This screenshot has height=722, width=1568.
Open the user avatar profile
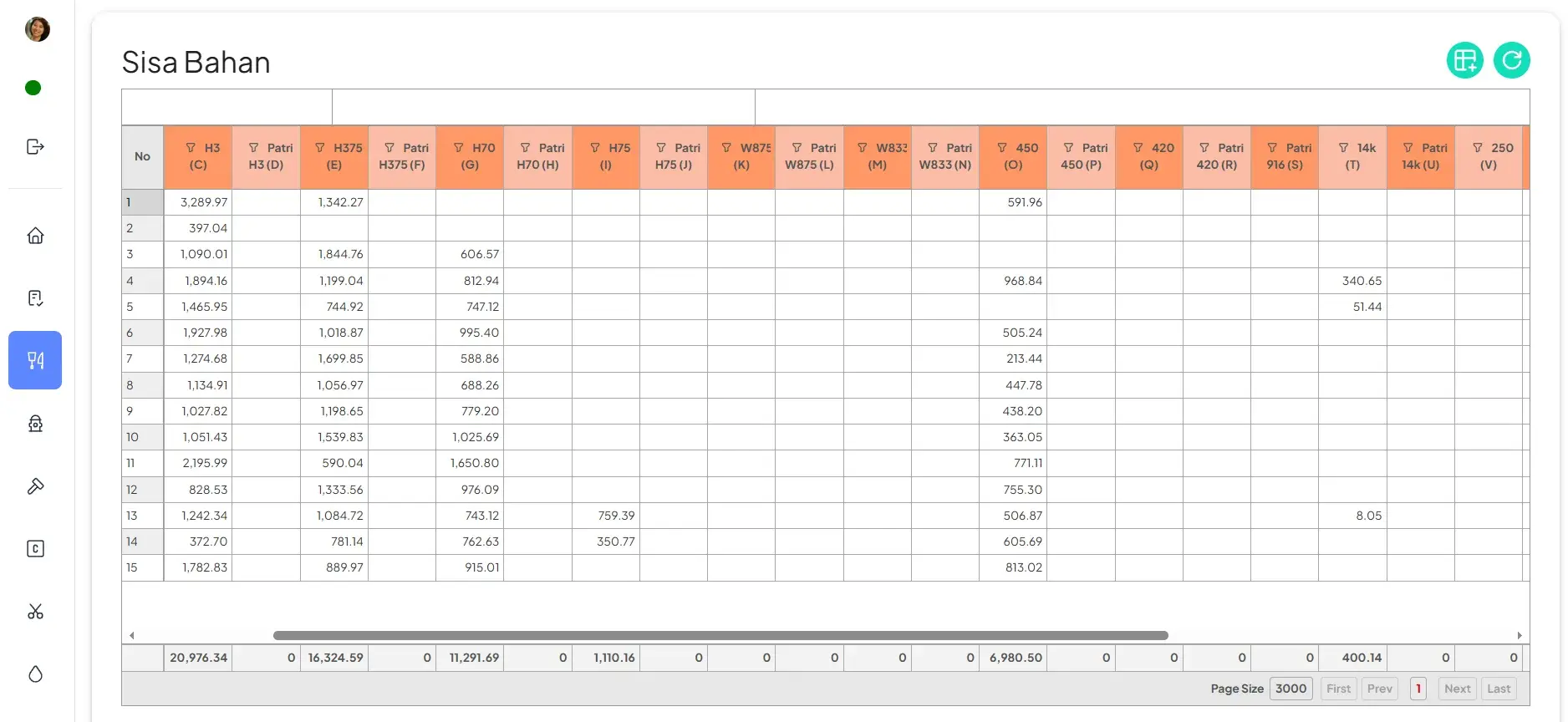[x=37, y=29]
